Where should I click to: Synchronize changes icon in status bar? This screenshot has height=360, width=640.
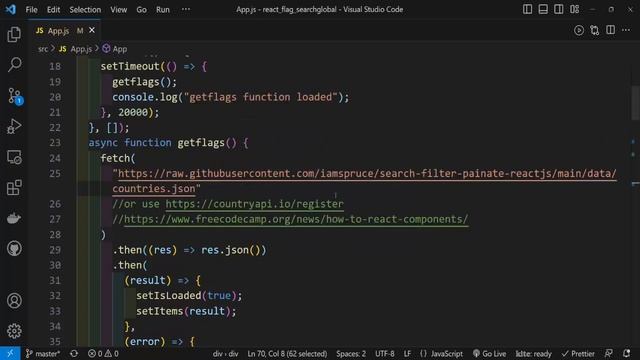74,353
